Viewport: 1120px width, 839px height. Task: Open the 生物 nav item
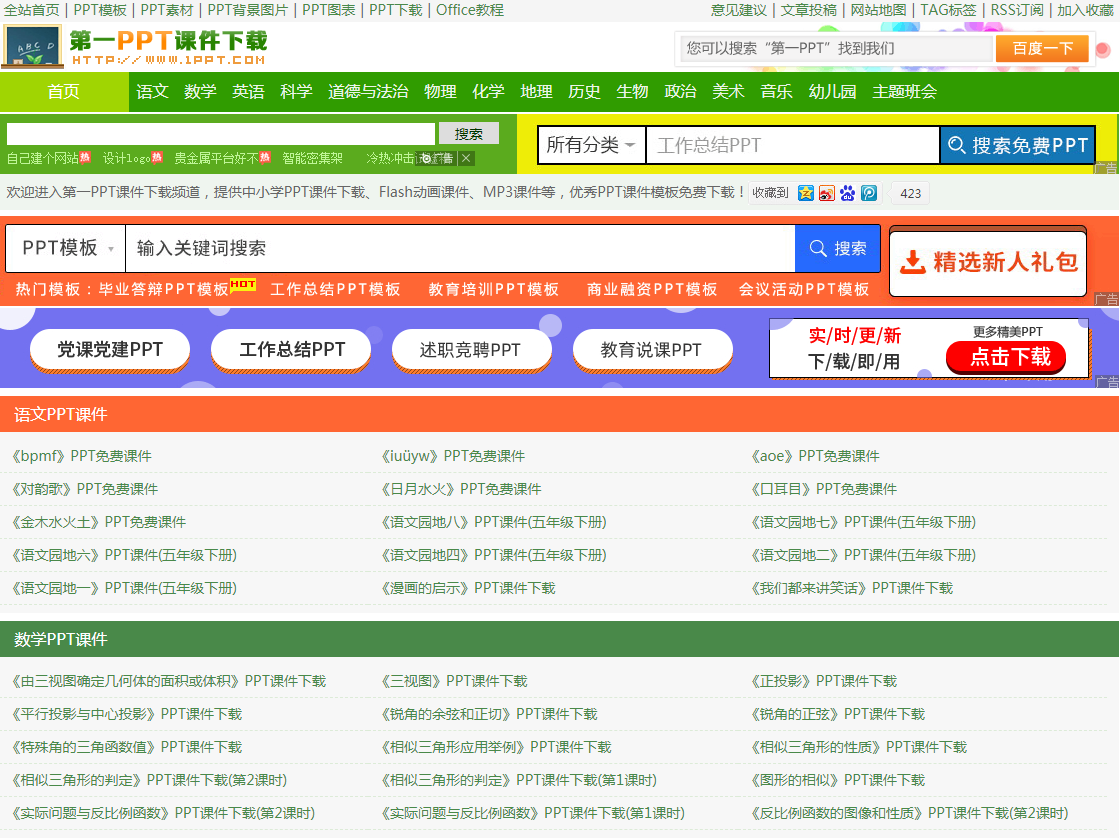pyautogui.click(x=632, y=91)
